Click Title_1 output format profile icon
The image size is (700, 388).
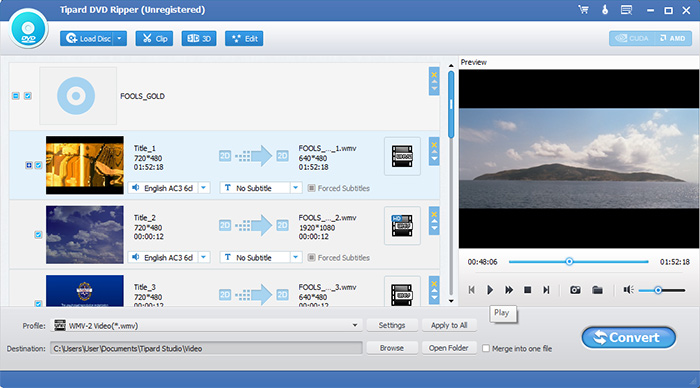(402, 156)
